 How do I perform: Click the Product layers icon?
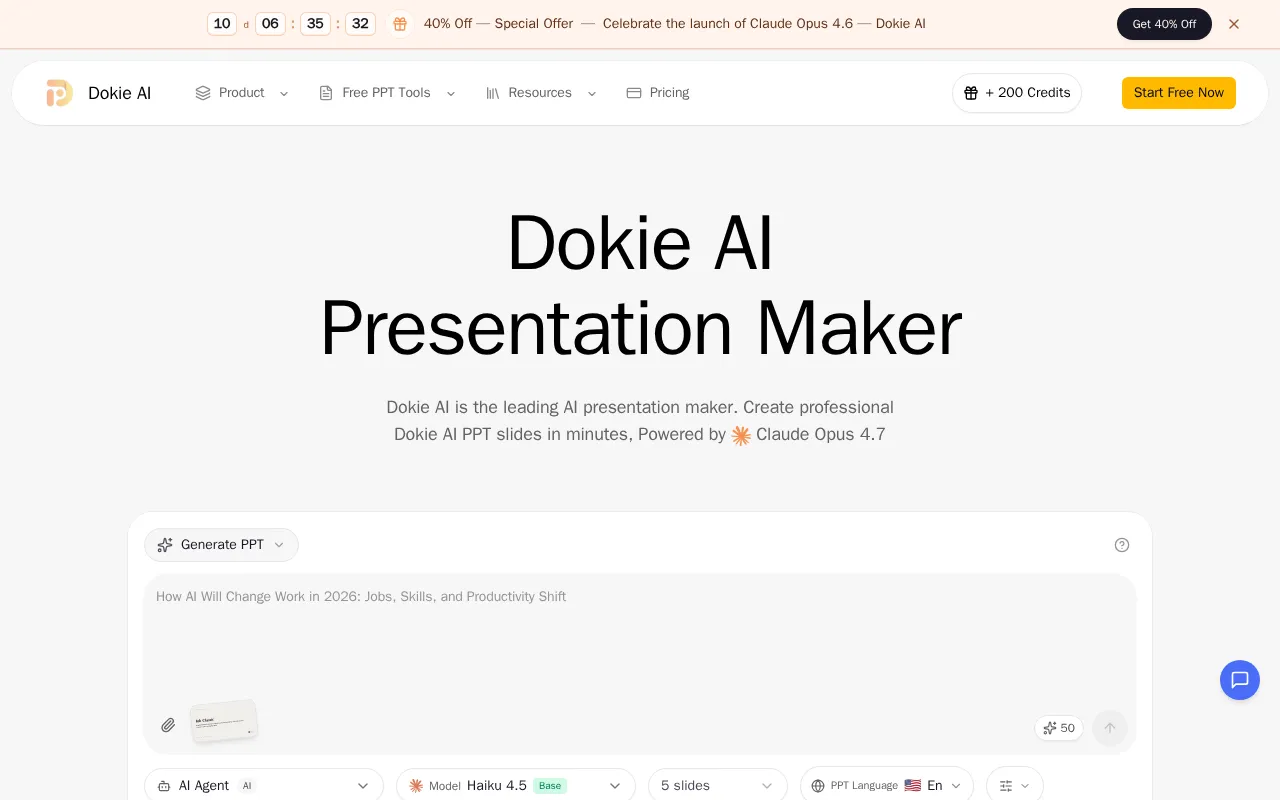tap(203, 93)
